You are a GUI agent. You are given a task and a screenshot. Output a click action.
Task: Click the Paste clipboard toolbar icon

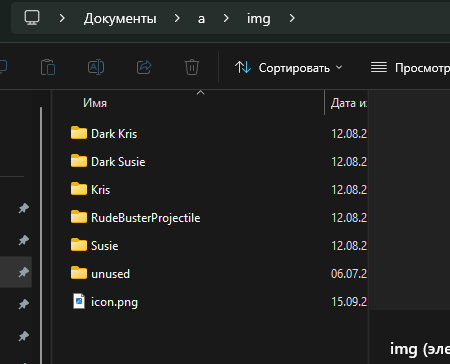pos(48,67)
